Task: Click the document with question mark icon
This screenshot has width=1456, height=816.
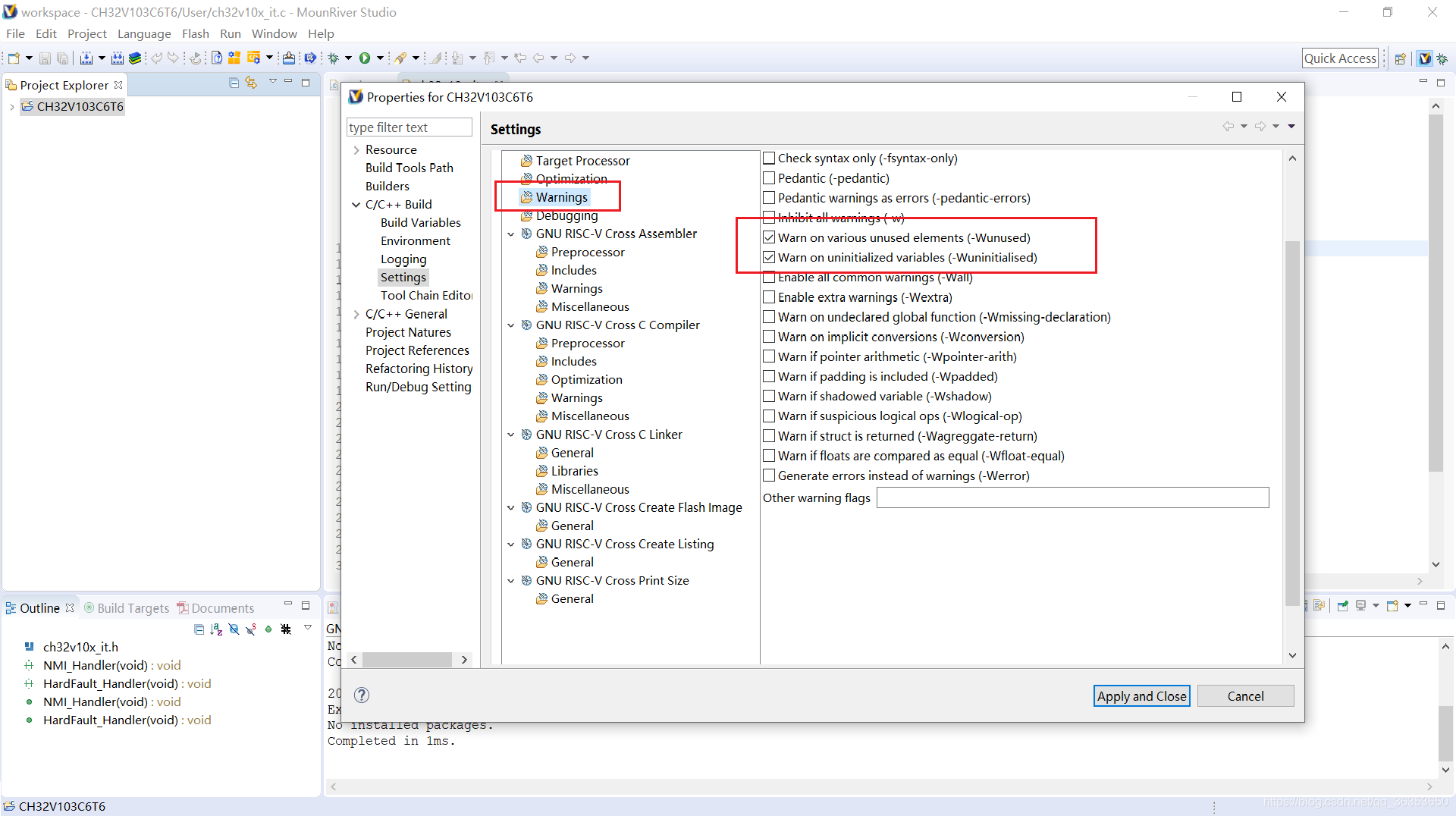Action: pos(217,58)
